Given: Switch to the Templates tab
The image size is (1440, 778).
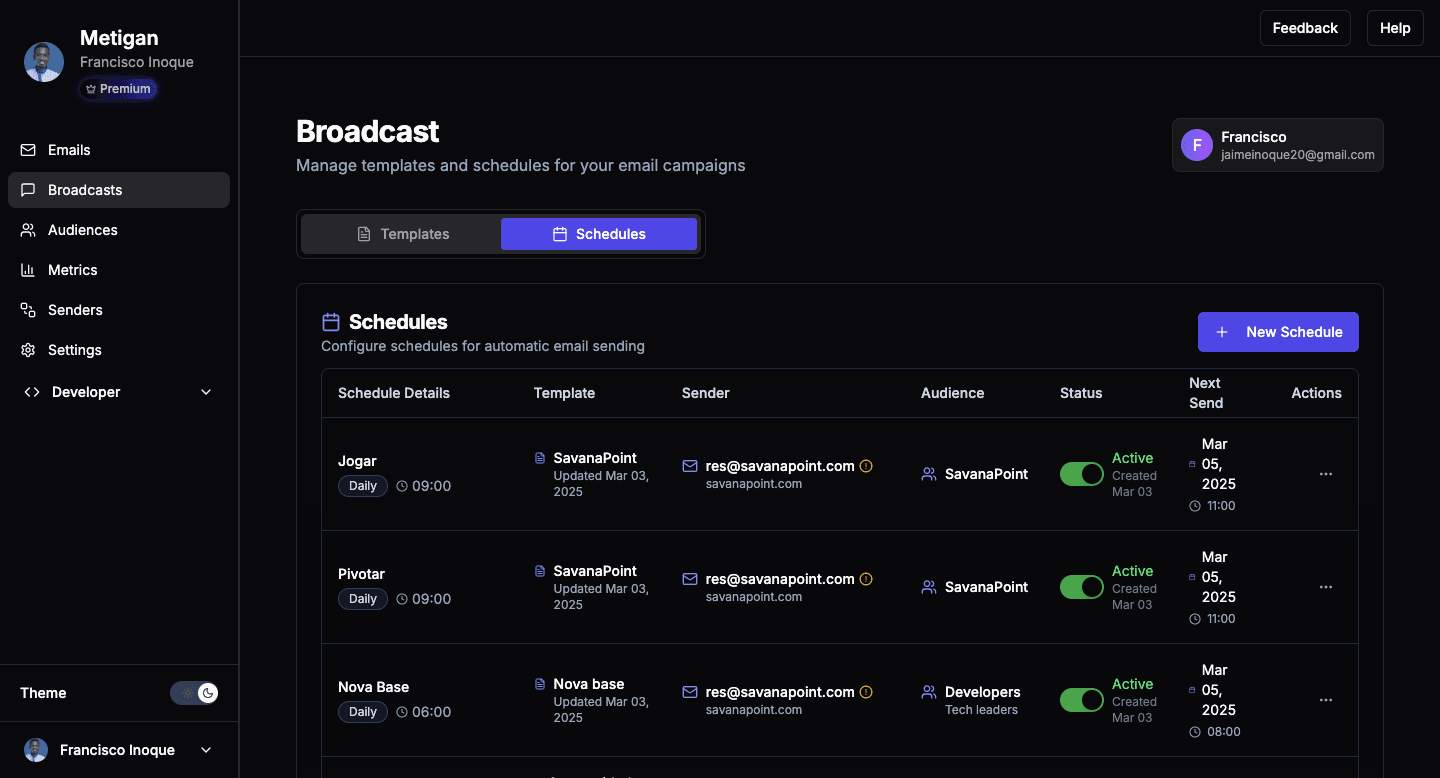Looking at the screenshot, I should tap(403, 234).
